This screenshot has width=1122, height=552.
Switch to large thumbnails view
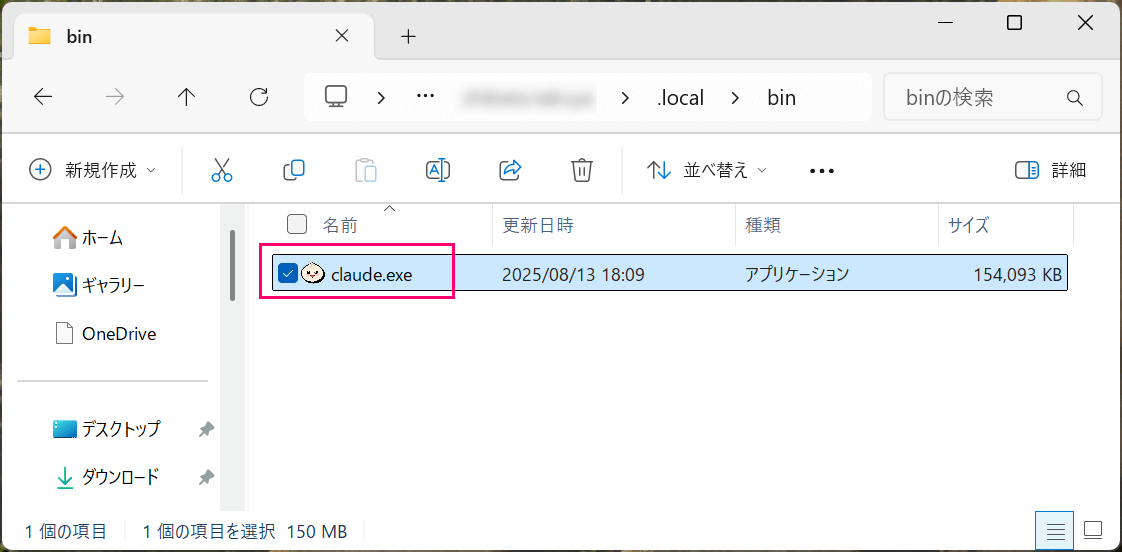pyautogui.click(x=1093, y=531)
